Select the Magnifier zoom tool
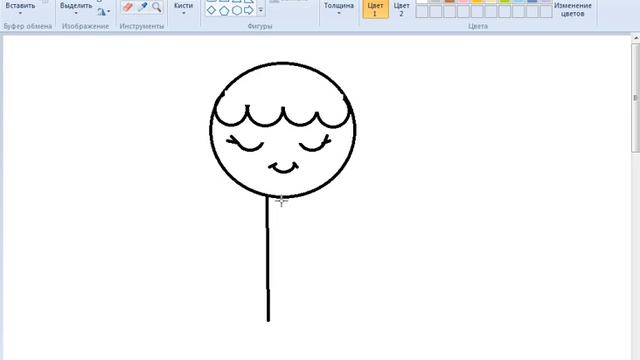 pyautogui.click(x=156, y=7)
